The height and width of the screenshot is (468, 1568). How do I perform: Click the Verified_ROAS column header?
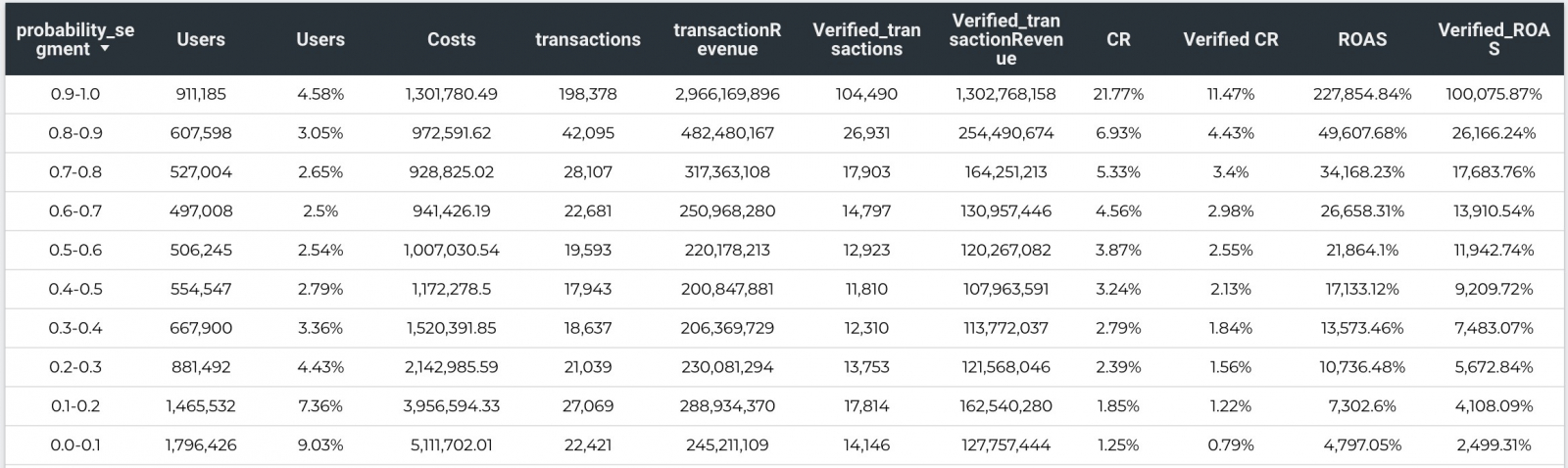pos(1494,39)
